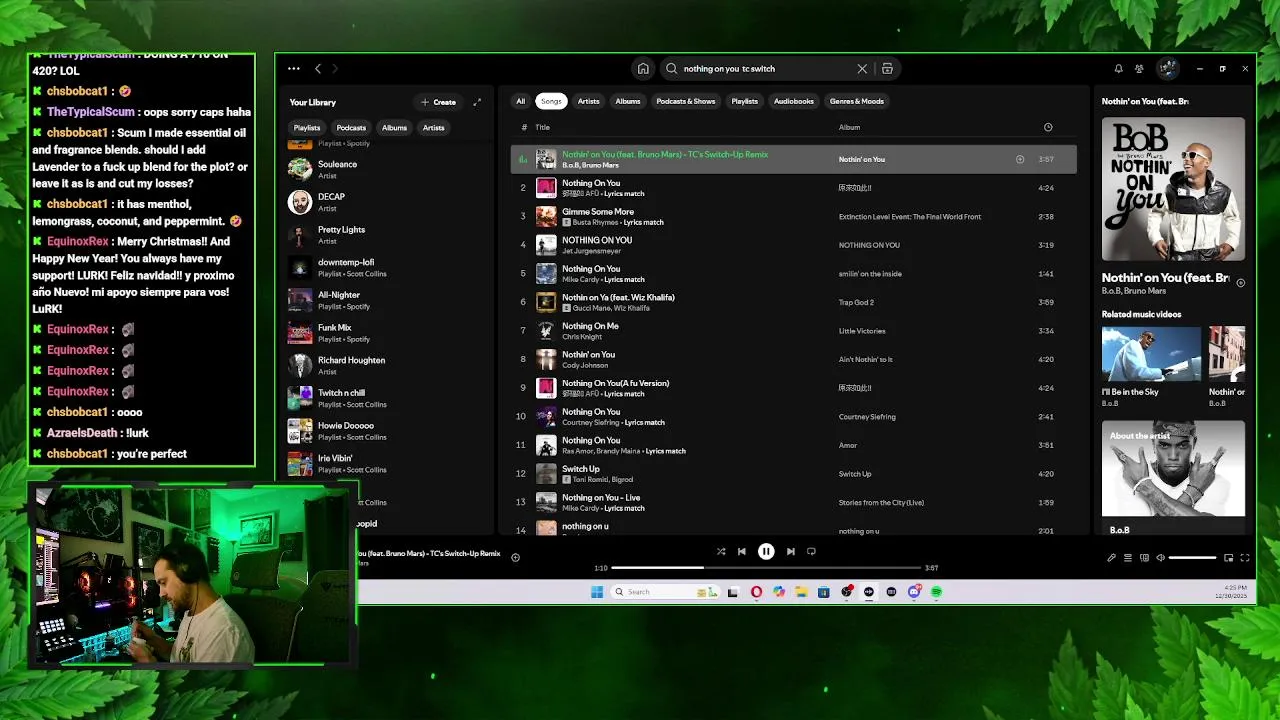Image resolution: width=1280 pixels, height=720 pixels.
Task: Enter full screen player view
Action: coord(1245,558)
